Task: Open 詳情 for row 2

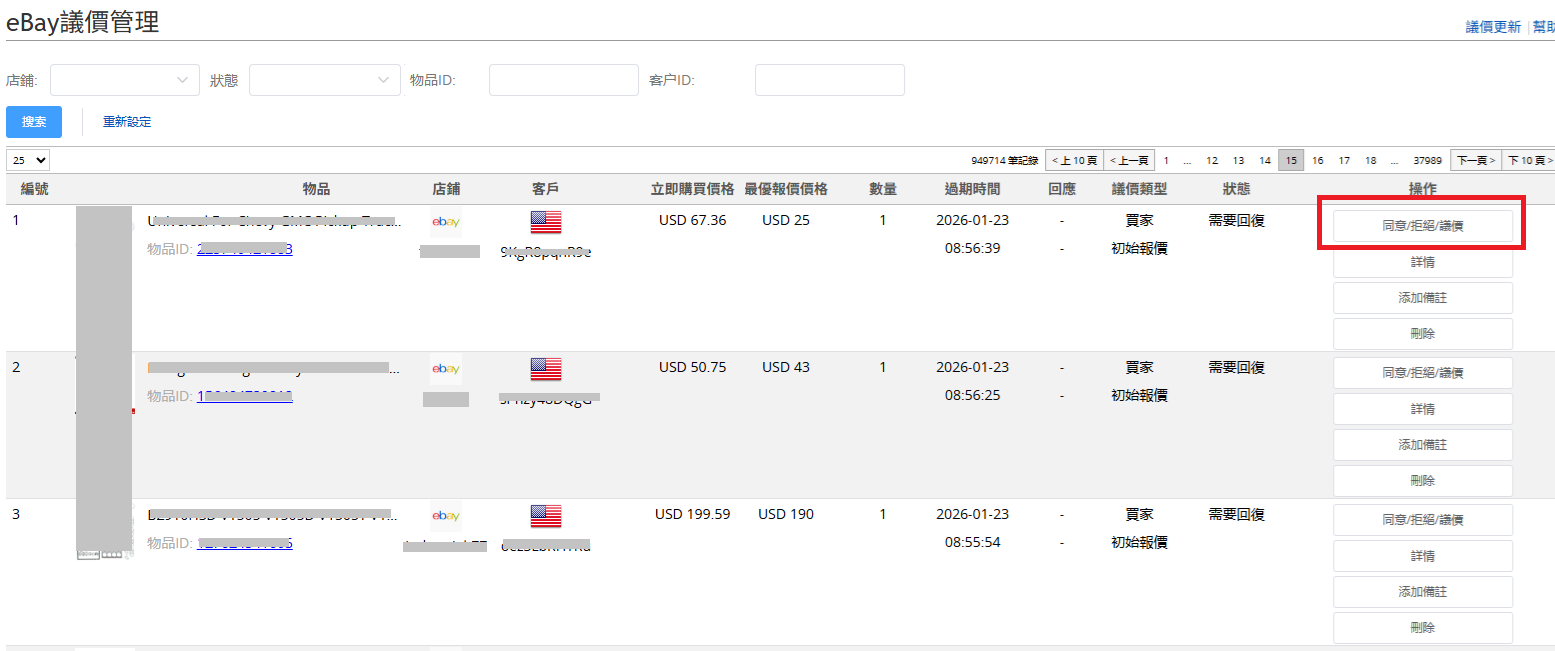Action: pos(1422,409)
